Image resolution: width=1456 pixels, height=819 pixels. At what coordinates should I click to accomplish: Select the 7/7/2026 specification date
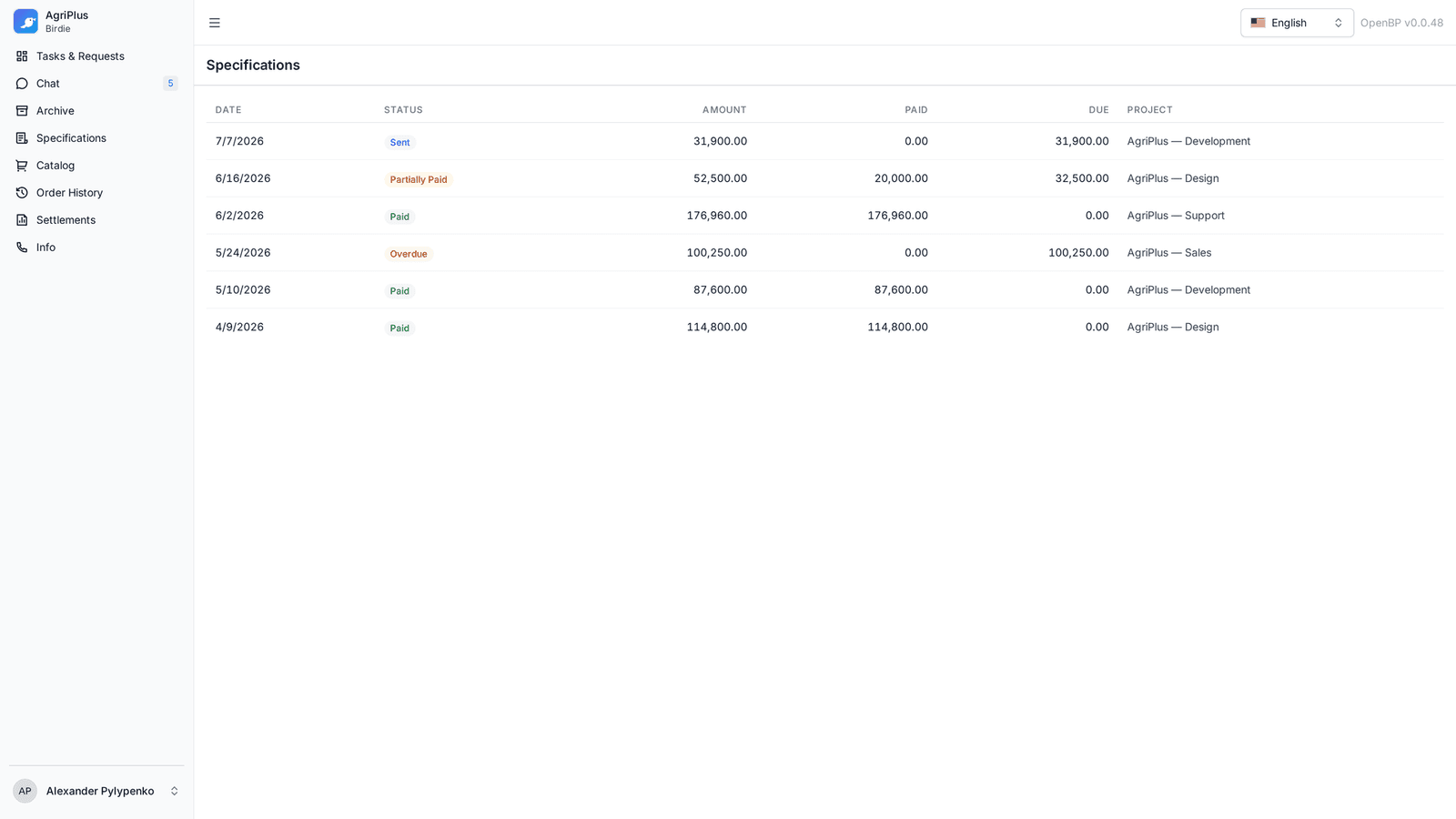tap(239, 141)
